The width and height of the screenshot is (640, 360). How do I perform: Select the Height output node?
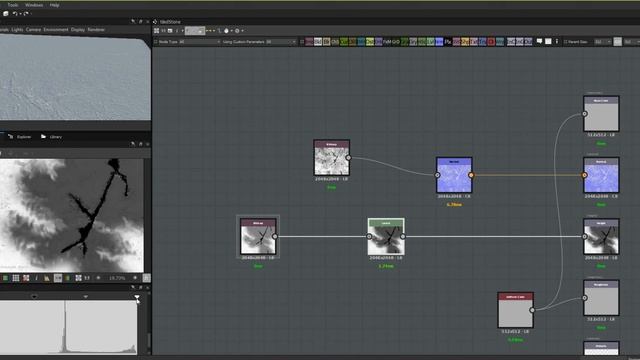[x=601, y=236]
